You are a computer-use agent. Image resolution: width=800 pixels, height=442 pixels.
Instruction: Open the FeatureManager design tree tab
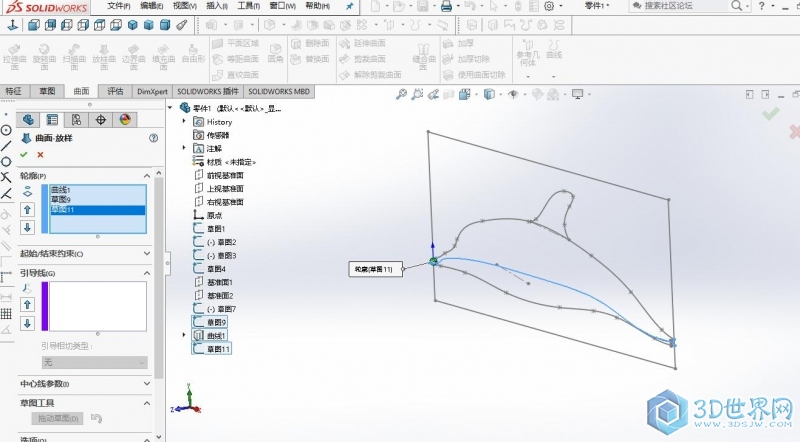[x=28, y=119]
